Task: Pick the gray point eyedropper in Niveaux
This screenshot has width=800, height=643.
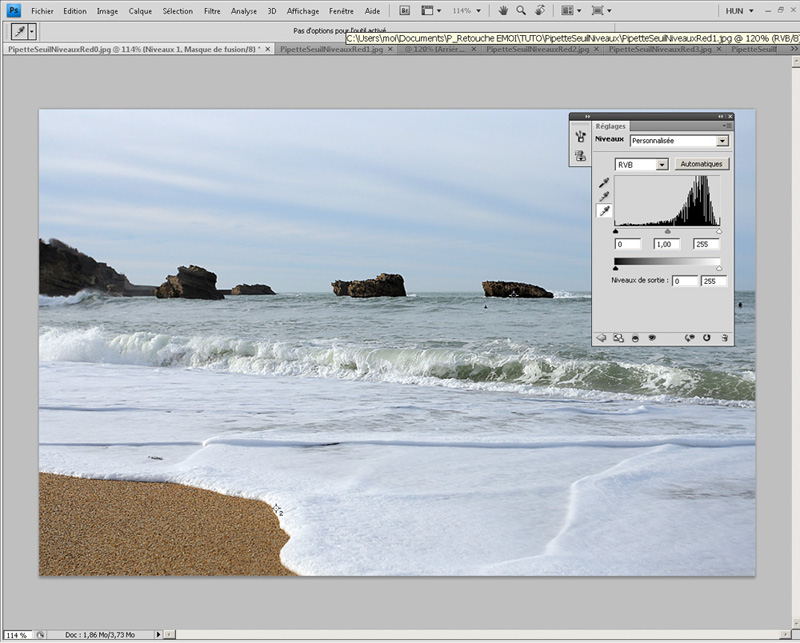Action: coord(604,196)
